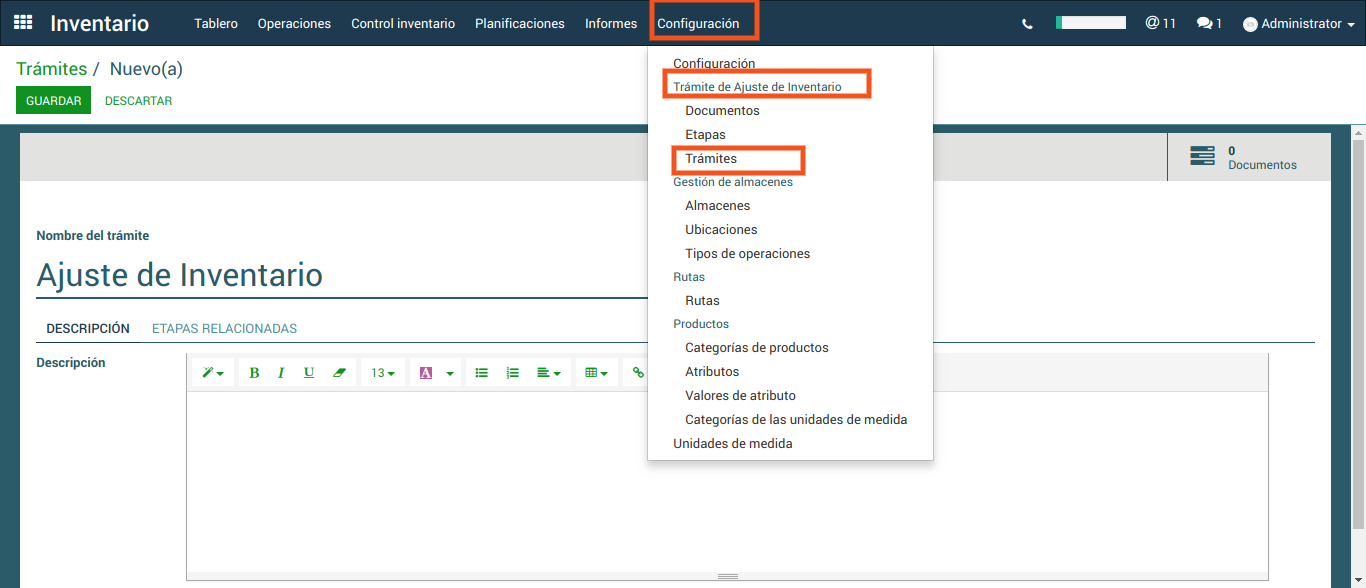The height and width of the screenshot is (588, 1366).
Task: Expand the paragraph alignment dropdown
Action: 549,373
